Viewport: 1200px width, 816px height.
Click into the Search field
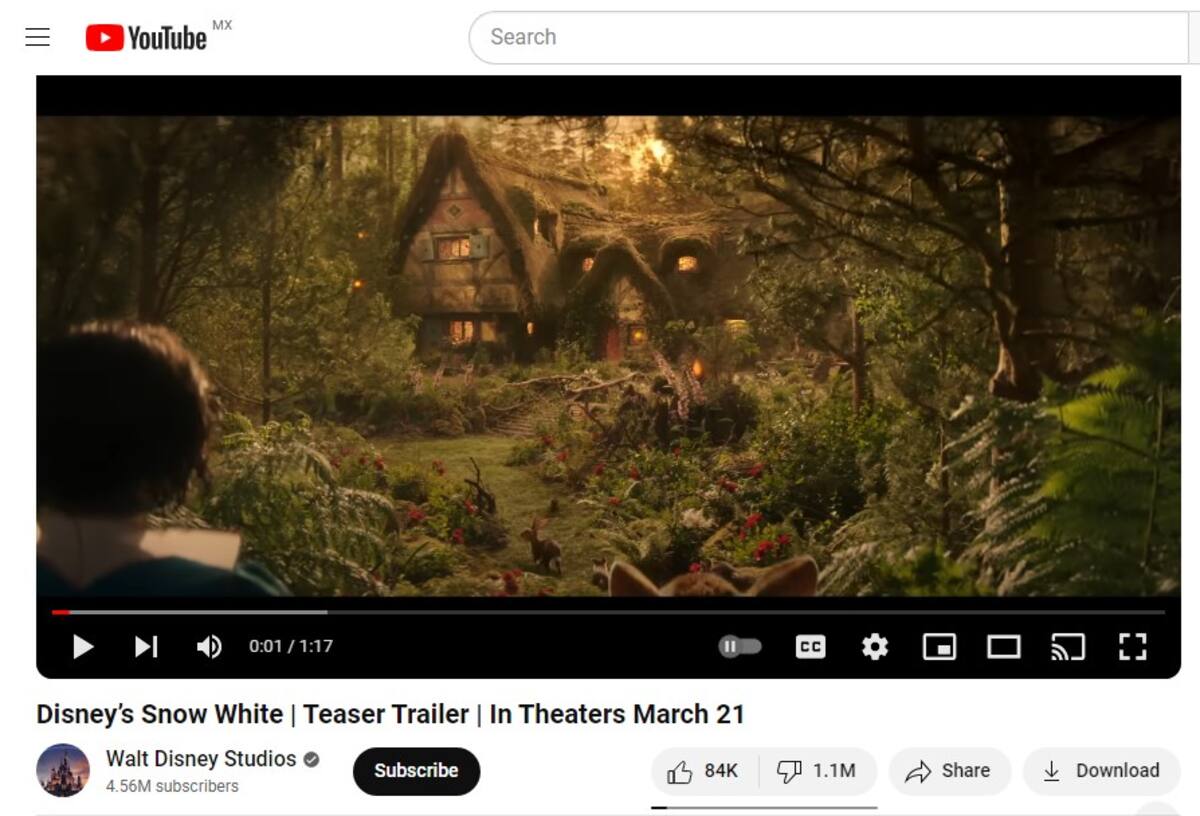[x=830, y=38]
